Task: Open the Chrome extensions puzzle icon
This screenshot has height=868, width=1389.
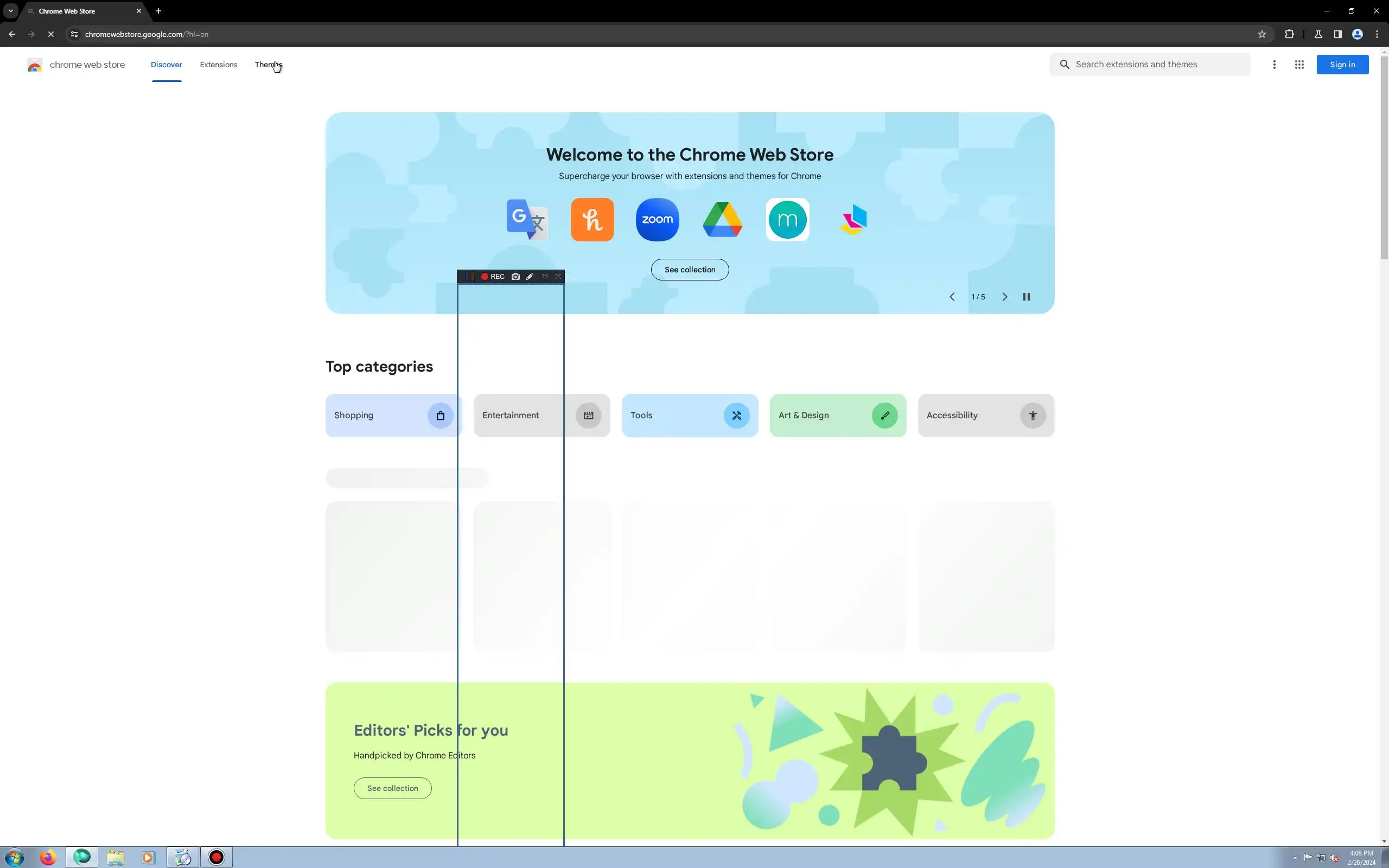Action: pos(1289,34)
